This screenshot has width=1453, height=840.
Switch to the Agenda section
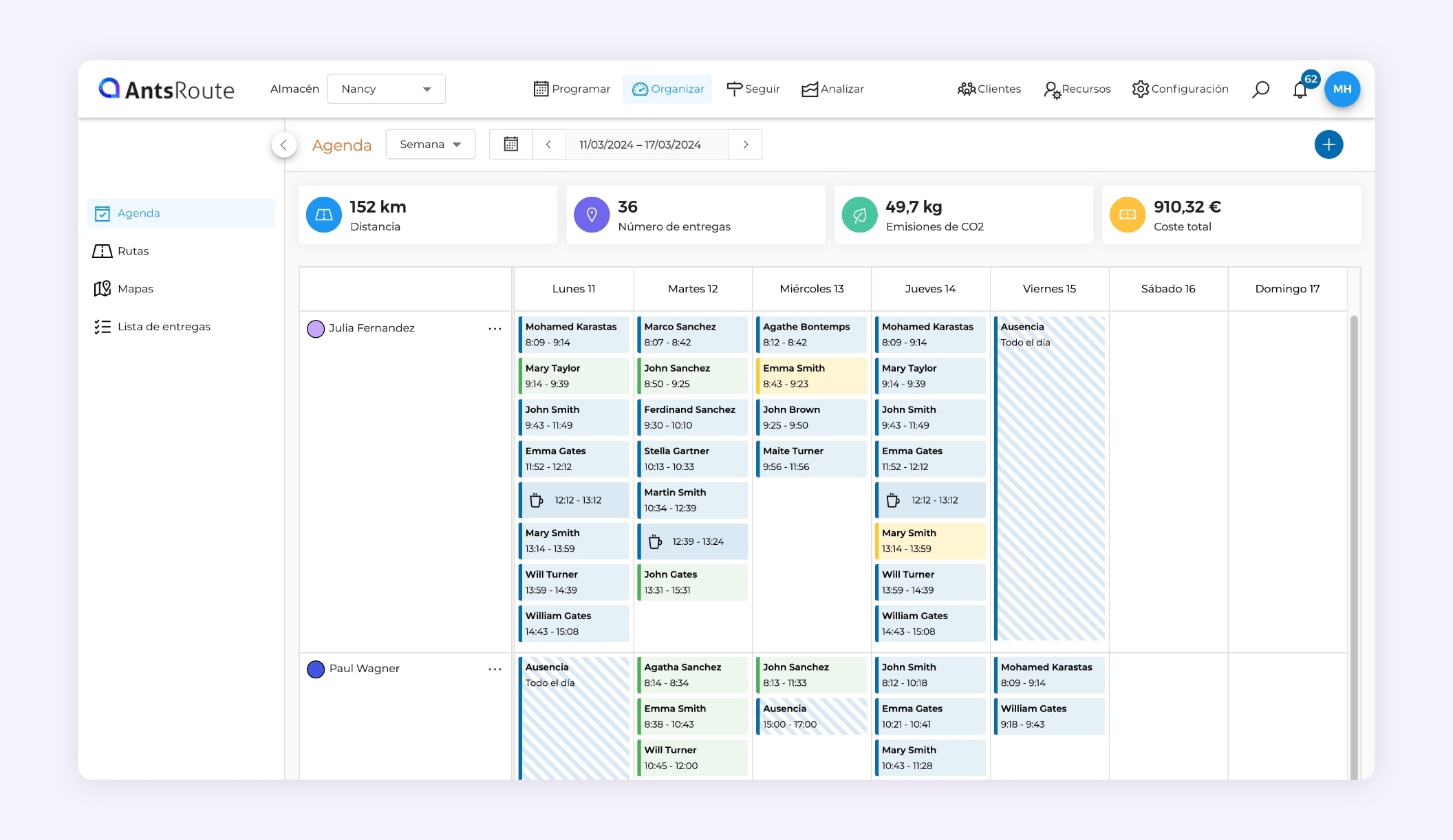point(139,213)
